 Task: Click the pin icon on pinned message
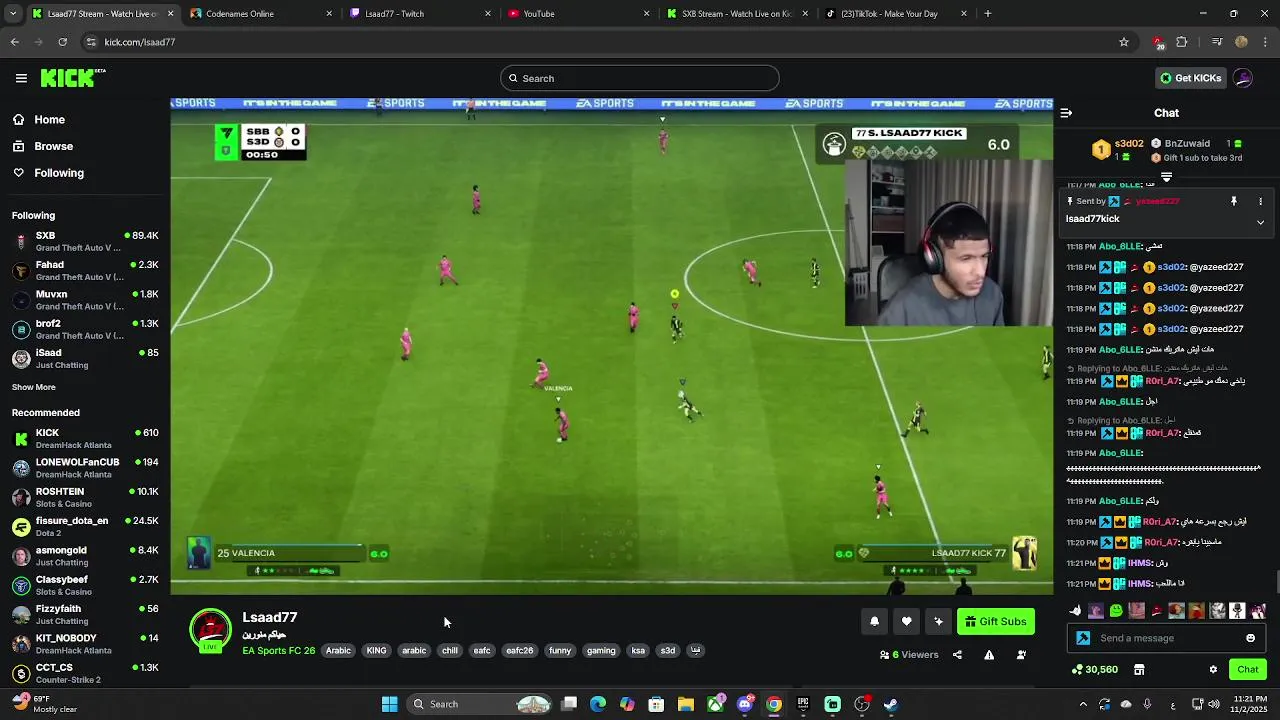1234,201
